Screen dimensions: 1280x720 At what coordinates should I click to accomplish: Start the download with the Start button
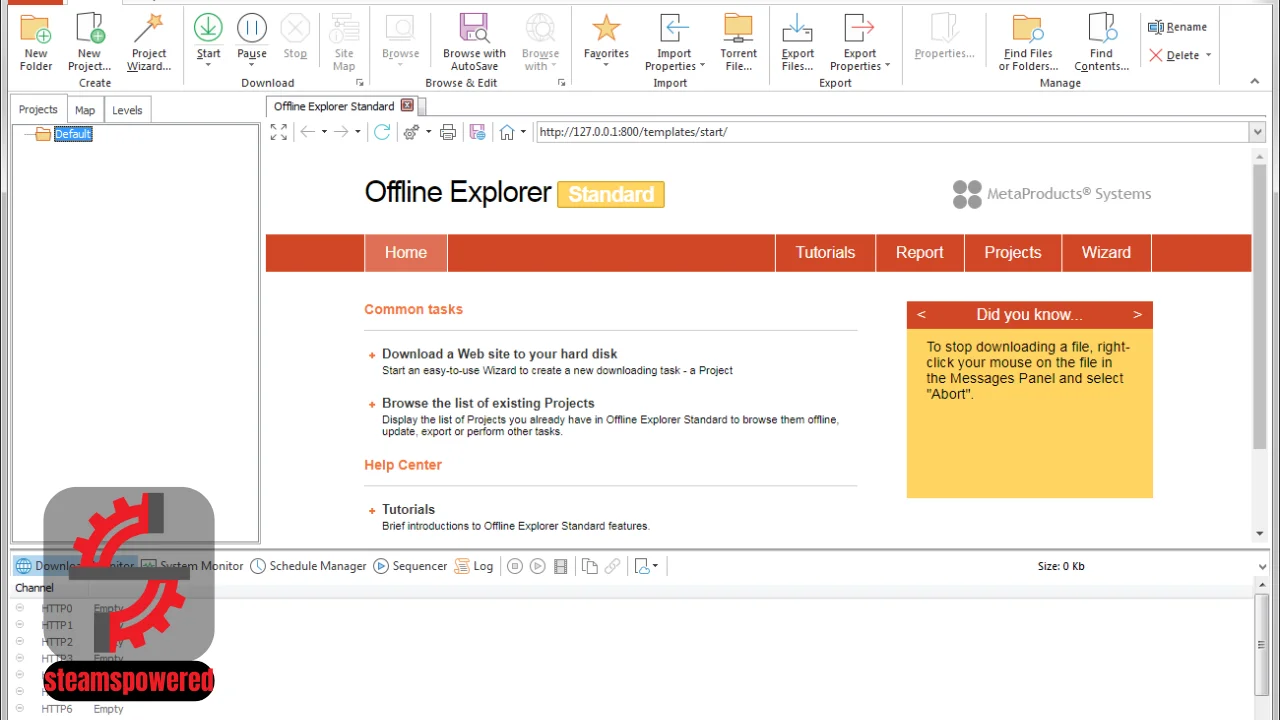coord(208,34)
